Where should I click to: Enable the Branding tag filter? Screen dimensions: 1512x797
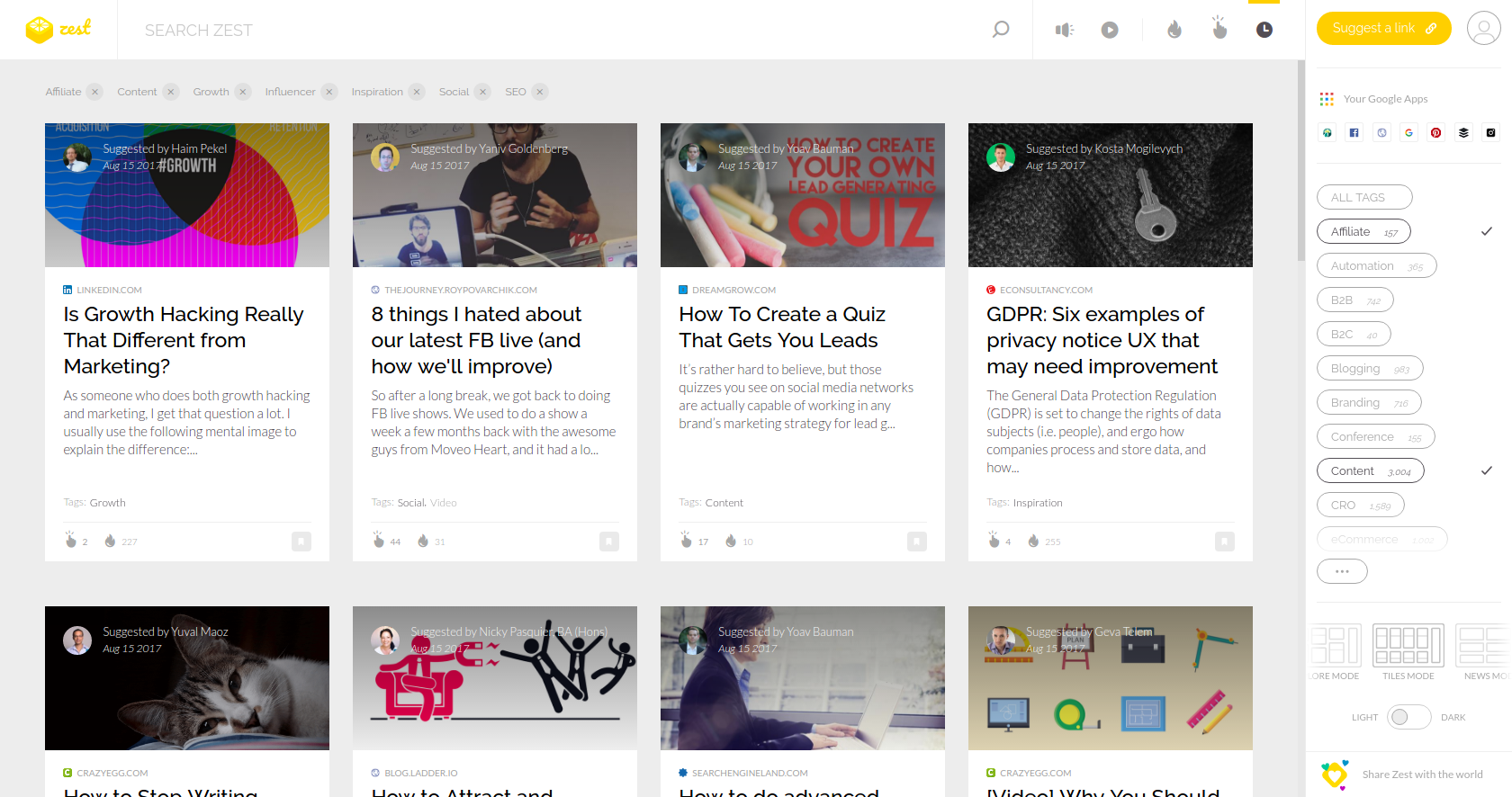(x=1369, y=402)
